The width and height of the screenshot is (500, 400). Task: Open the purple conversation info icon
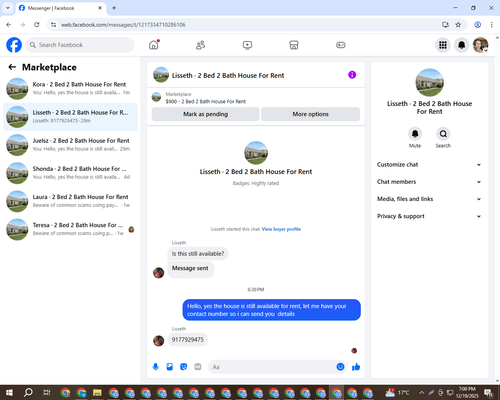tap(352, 75)
